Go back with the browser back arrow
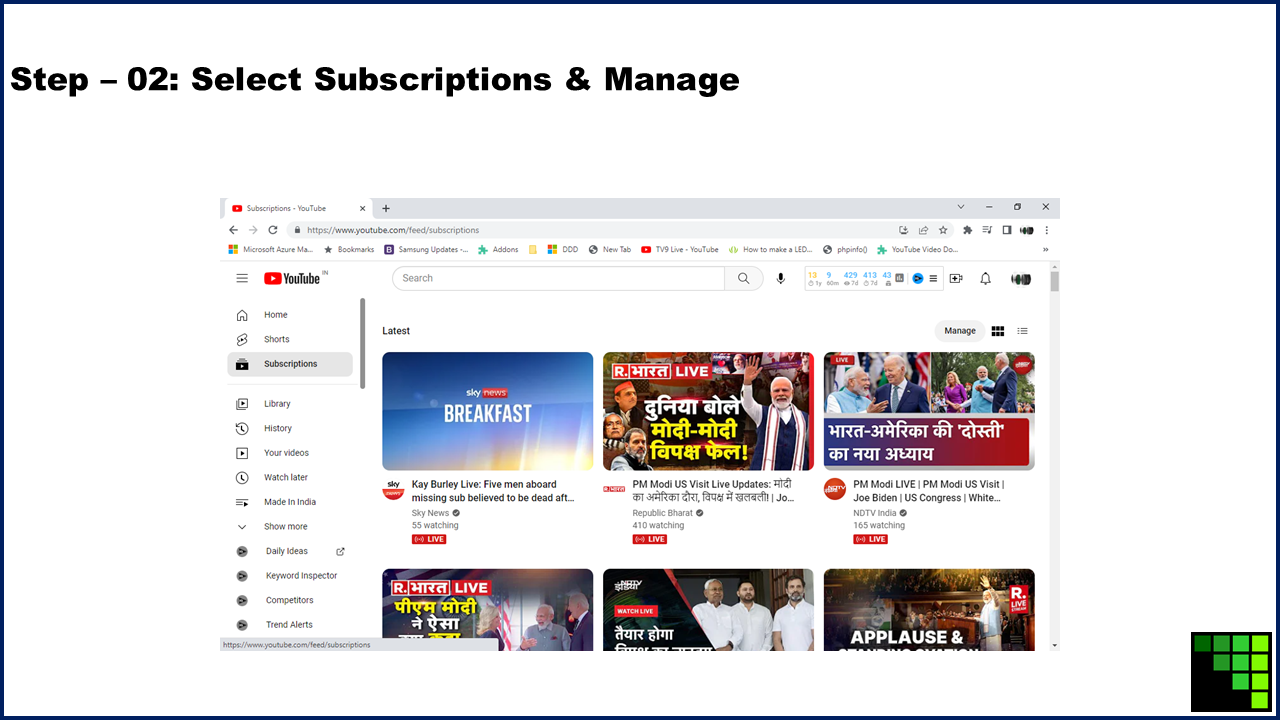 (233, 230)
